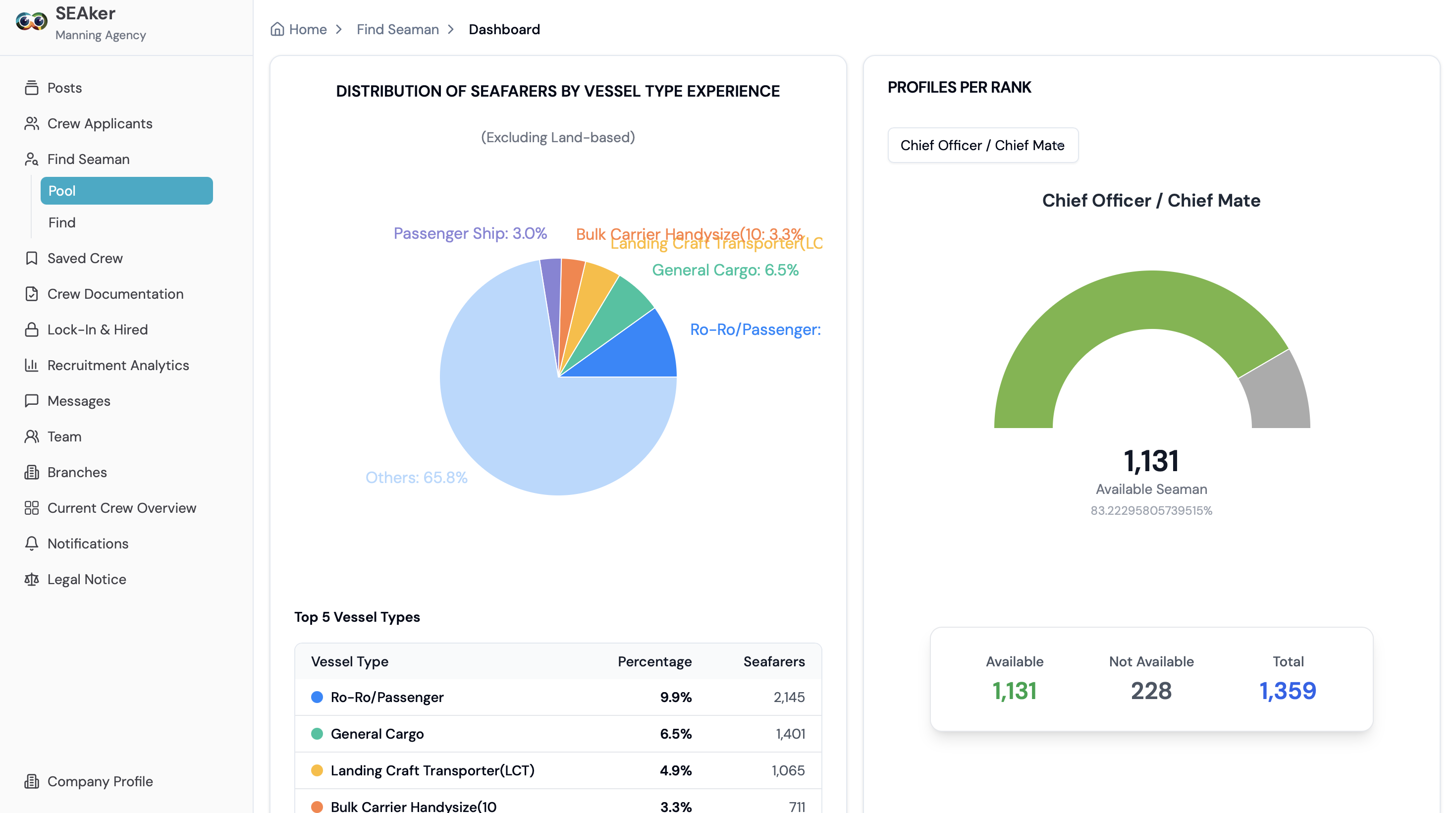Click the Ro-Ro/Passenger blue legend dot
Viewport: 1456px width, 813px height.
(x=317, y=697)
